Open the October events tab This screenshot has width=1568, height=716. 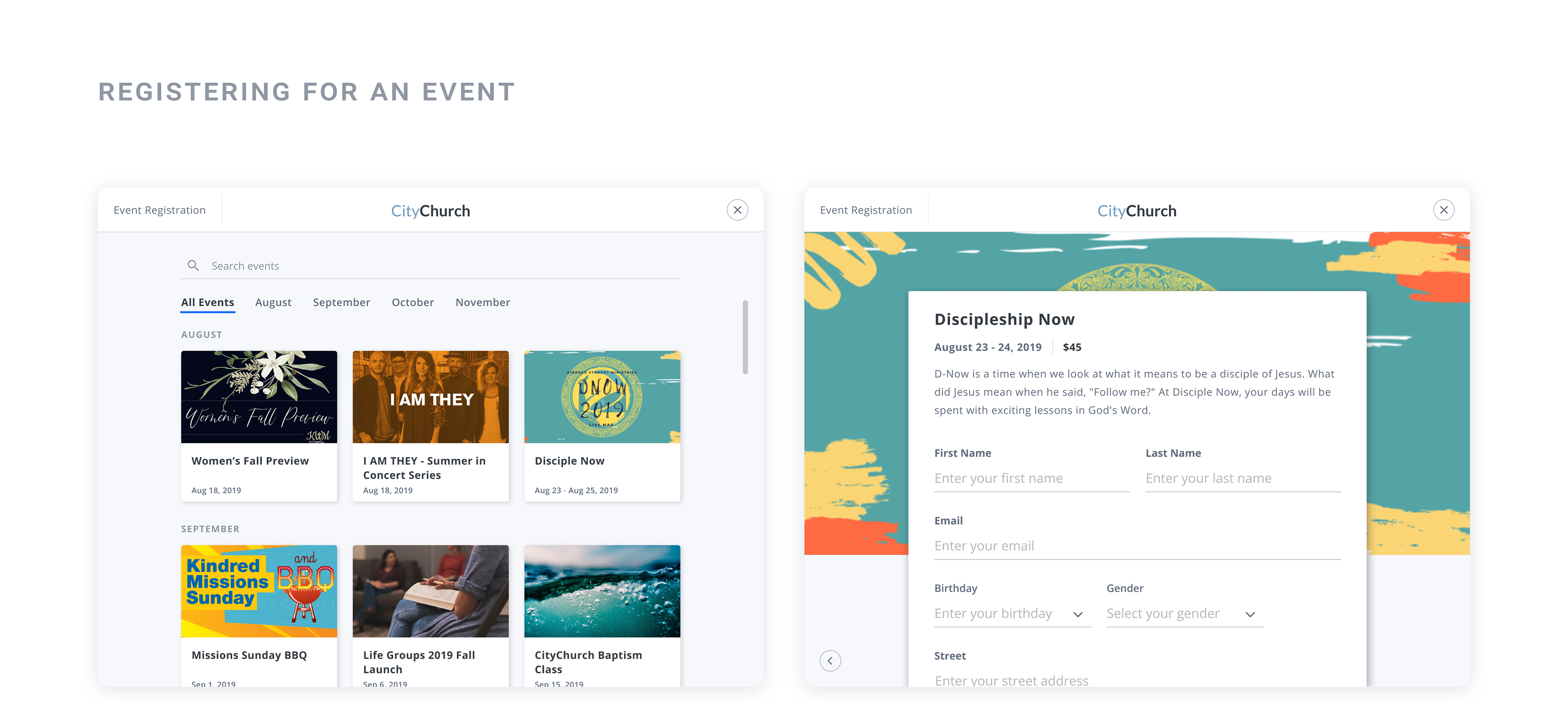coord(412,302)
